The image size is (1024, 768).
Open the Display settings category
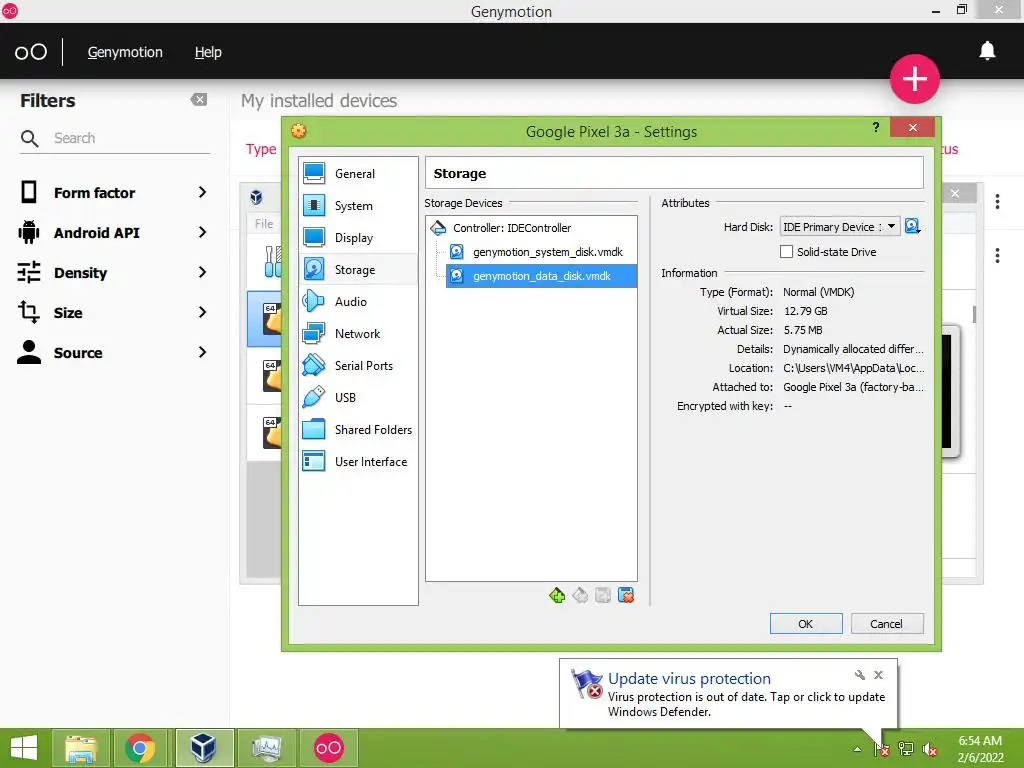click(x=358, y=238)
